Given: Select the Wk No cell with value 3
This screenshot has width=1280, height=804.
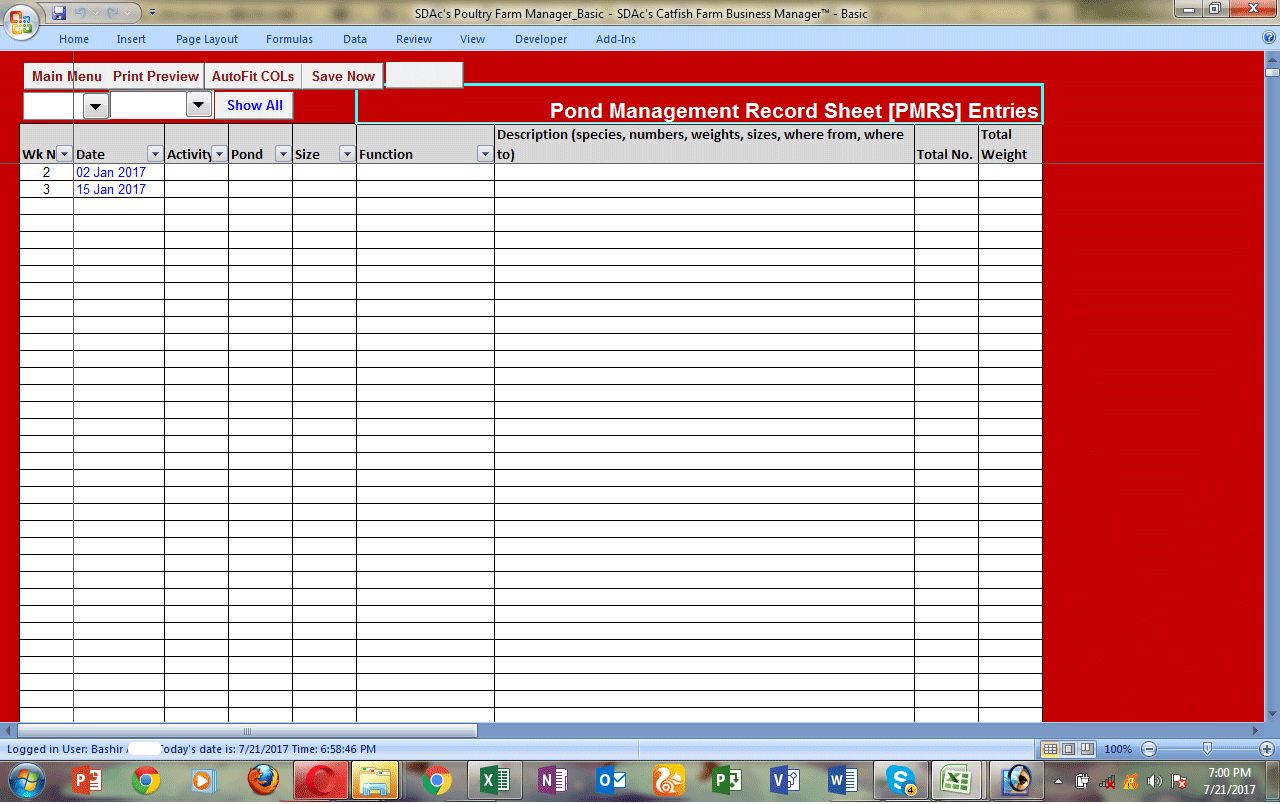Looking at the screenshot, I should click(x=46, y=189).
